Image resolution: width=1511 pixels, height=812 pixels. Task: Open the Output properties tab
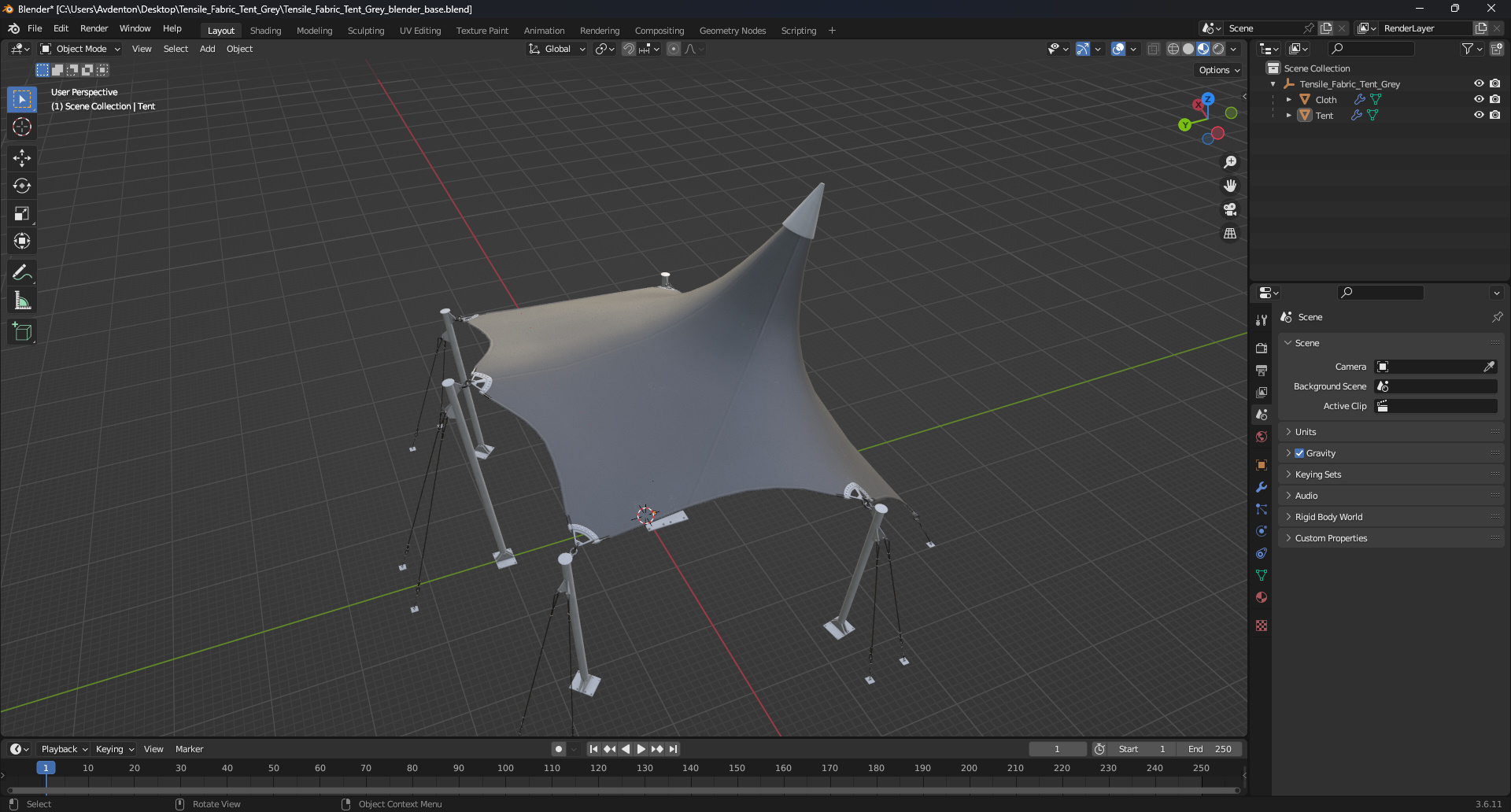[x=1262, y=370]
